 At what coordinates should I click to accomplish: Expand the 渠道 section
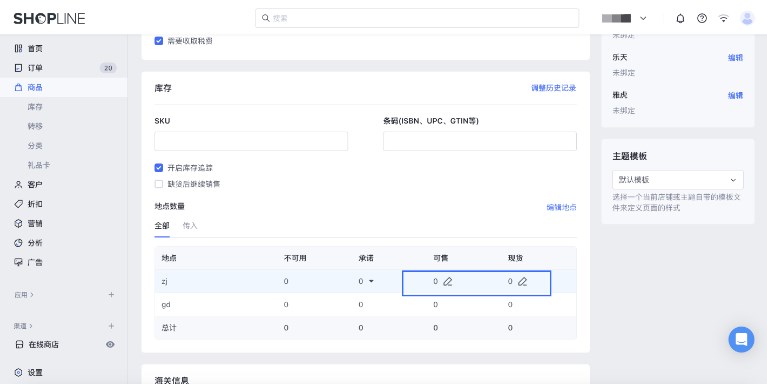pyautogui.click(x=23, y=326)
